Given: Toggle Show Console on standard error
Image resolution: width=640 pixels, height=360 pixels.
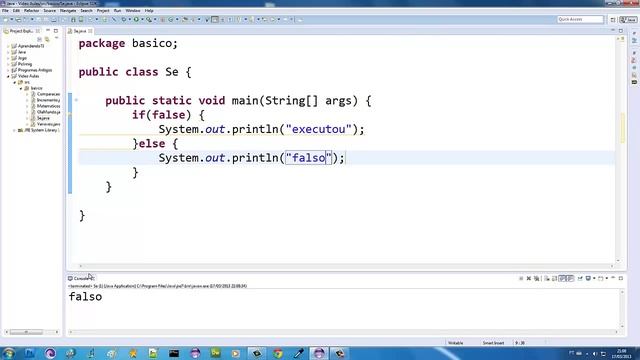Looking at the screenshot, I should click(x=570, y=278).
